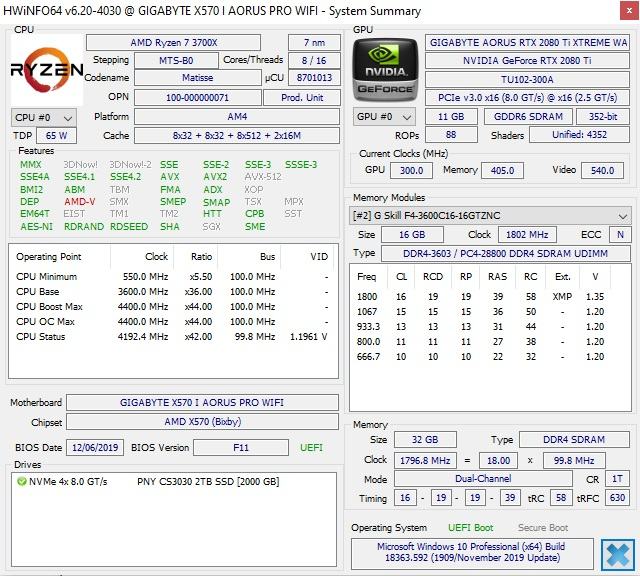This screenshot has height=576, width=640.
Task: Click the SSE4.2 feature flag
Action: pyautogui.click(x=126, y=177)
